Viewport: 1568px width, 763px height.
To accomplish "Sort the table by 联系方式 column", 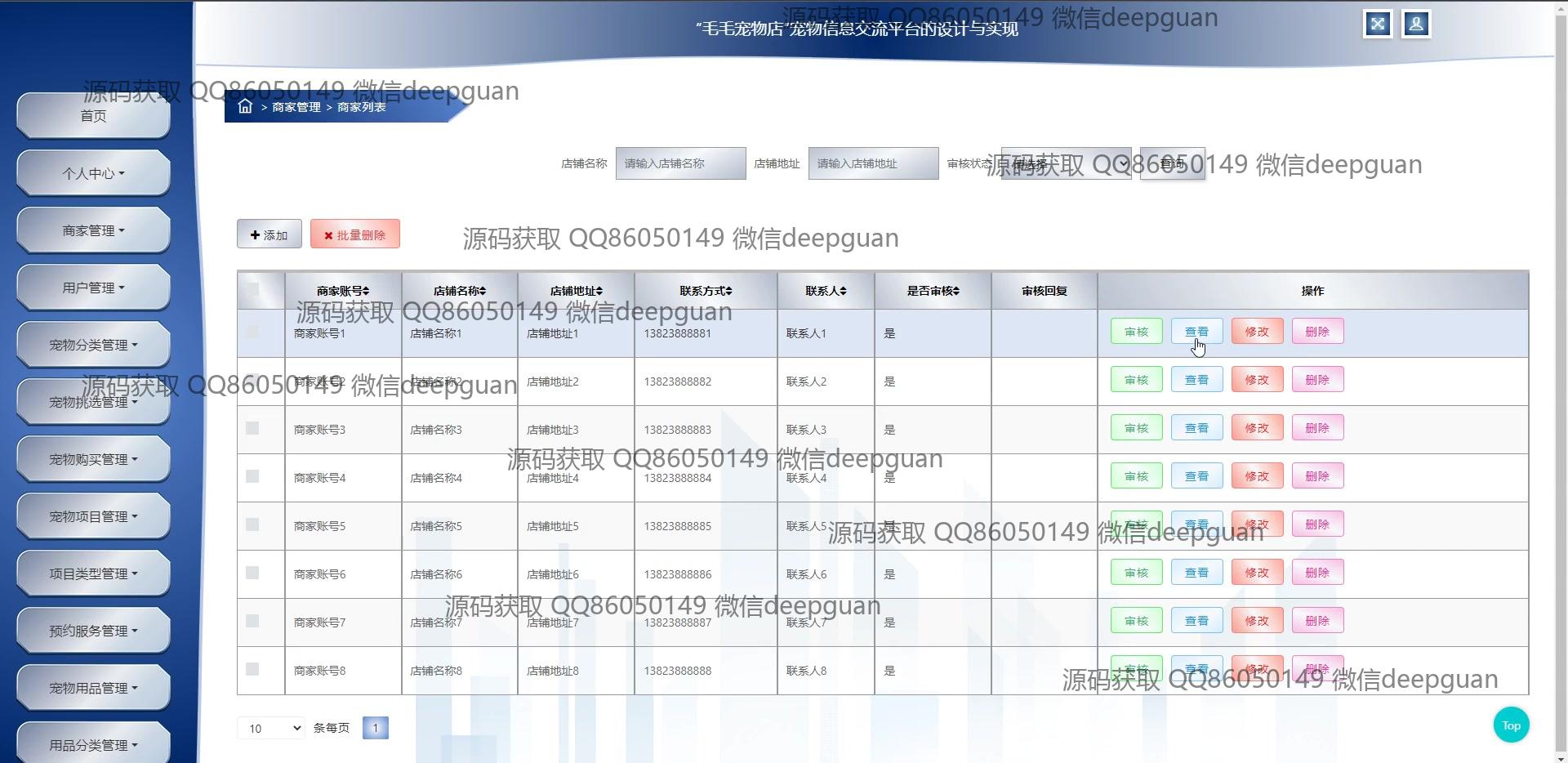I will [706, 291].
